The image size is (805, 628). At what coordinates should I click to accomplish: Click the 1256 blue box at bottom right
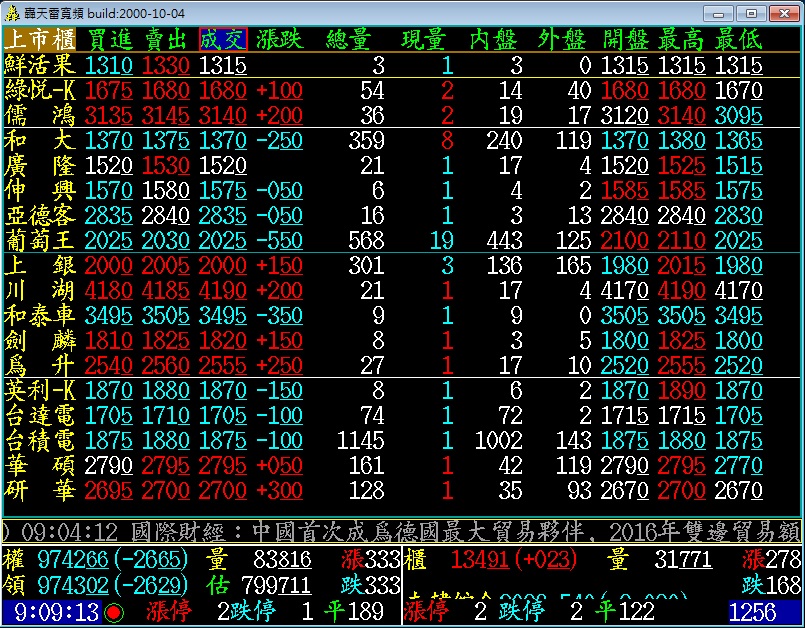click(x=765, y=612)
